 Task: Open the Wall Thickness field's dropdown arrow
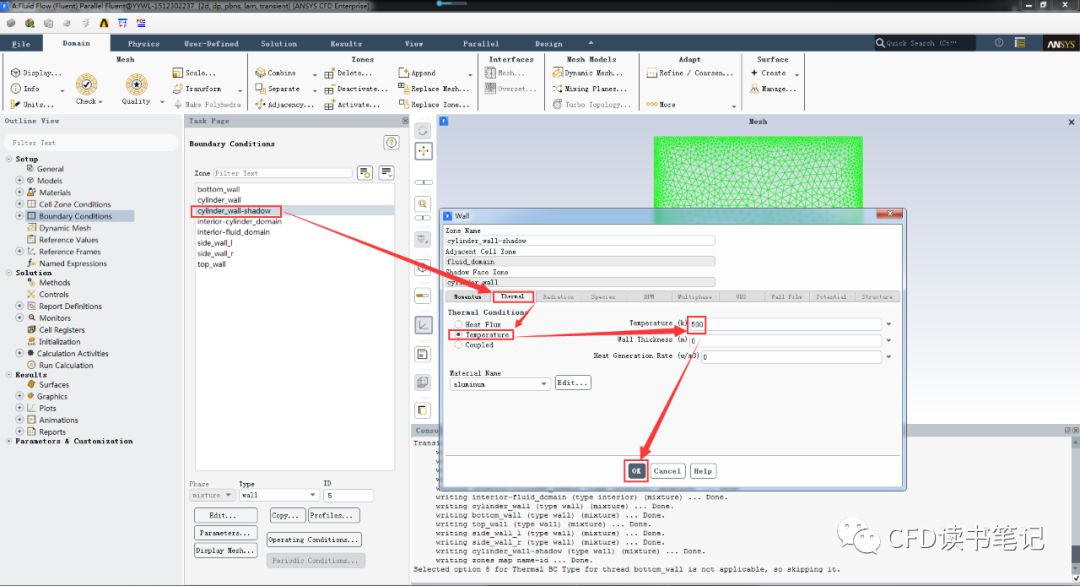pos(889,340)
